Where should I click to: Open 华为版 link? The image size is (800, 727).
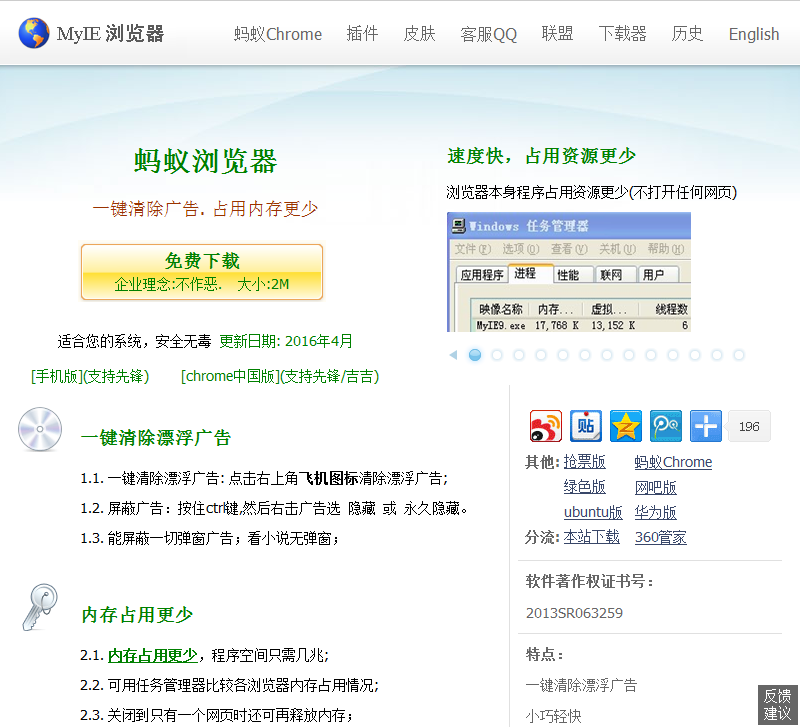tap(656, 512)
